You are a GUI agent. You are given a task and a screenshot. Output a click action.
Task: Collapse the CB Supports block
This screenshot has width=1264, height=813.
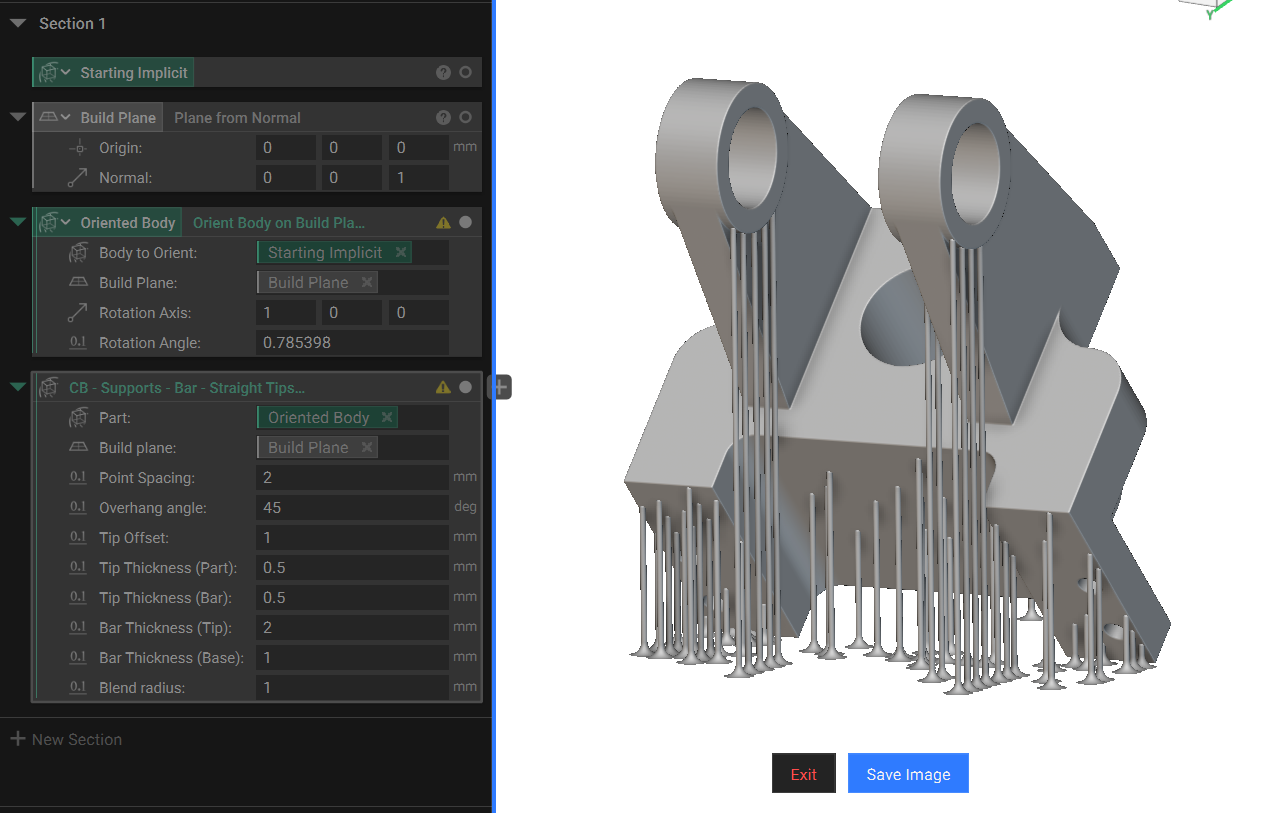point(17,387)
